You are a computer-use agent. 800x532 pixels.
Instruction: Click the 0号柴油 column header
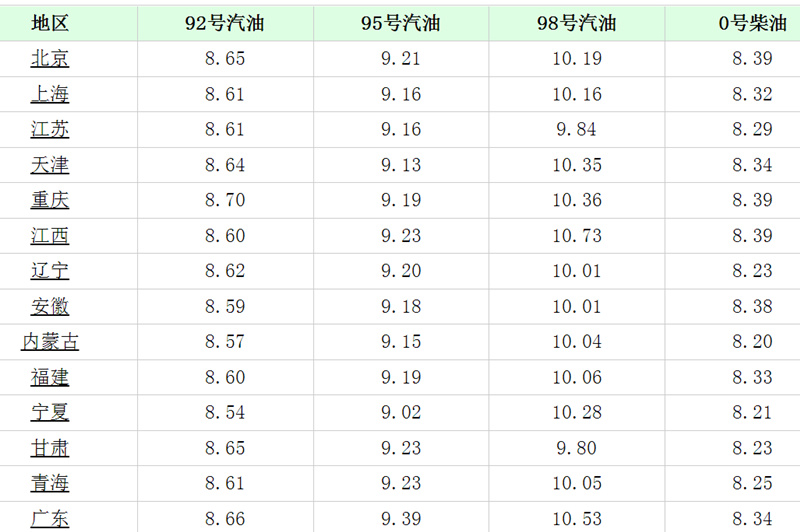point(753,23)
